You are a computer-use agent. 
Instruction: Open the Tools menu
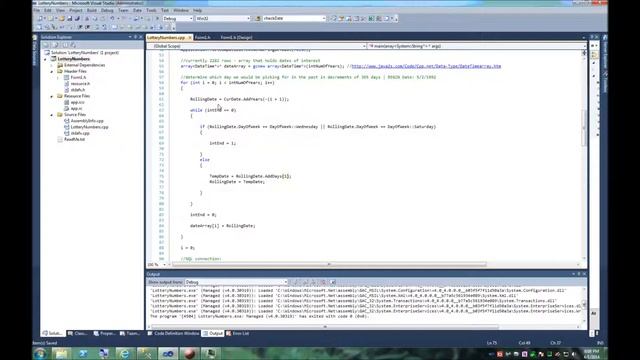[151, 10]
